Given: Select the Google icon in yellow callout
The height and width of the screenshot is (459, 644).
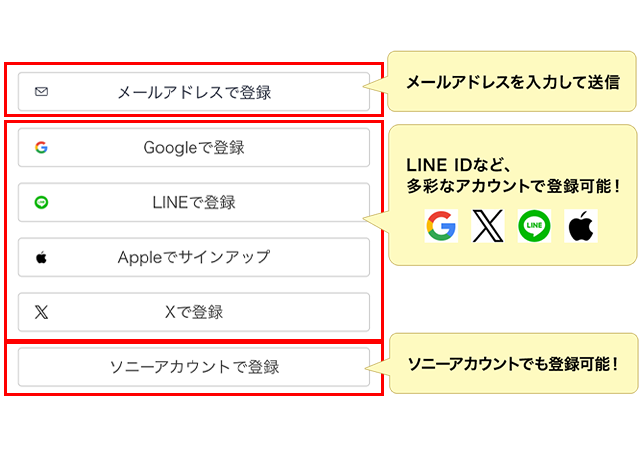Looking at the screenshot, I should click(x=440, y=226).
